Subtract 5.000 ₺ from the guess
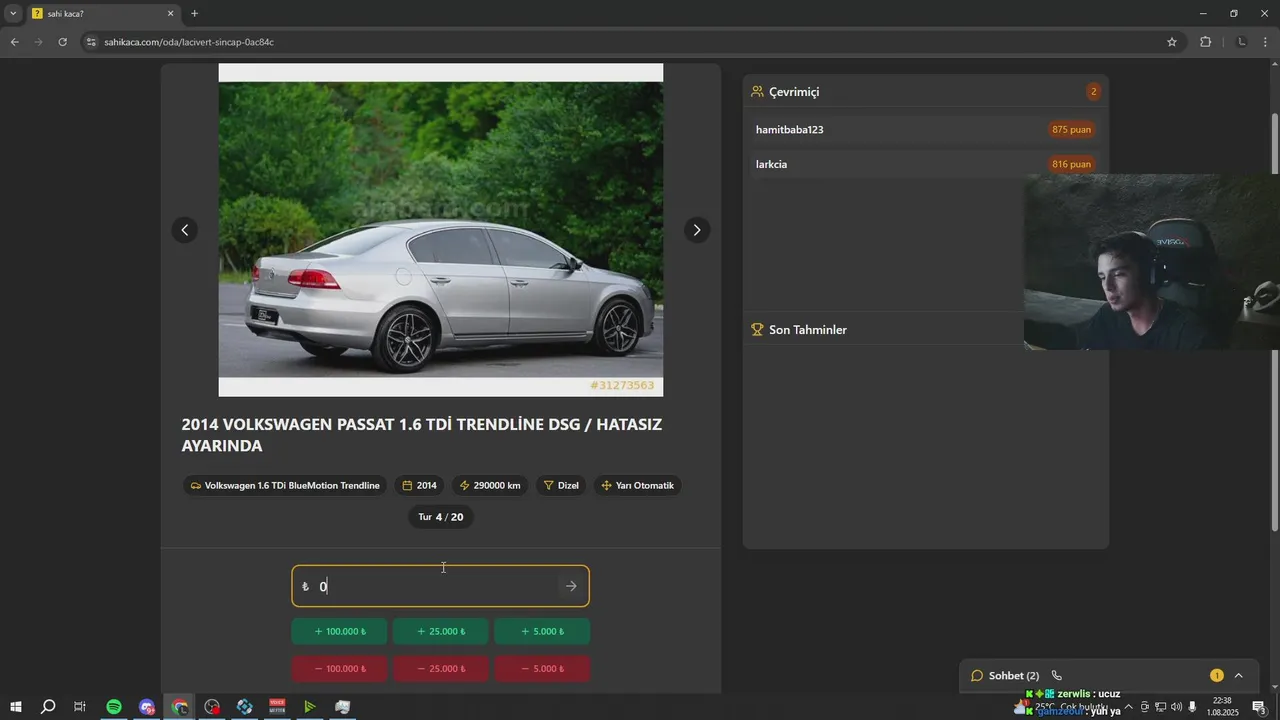Screen dimensions: 1280x720 pyautogui.click(x=542, y=668)
